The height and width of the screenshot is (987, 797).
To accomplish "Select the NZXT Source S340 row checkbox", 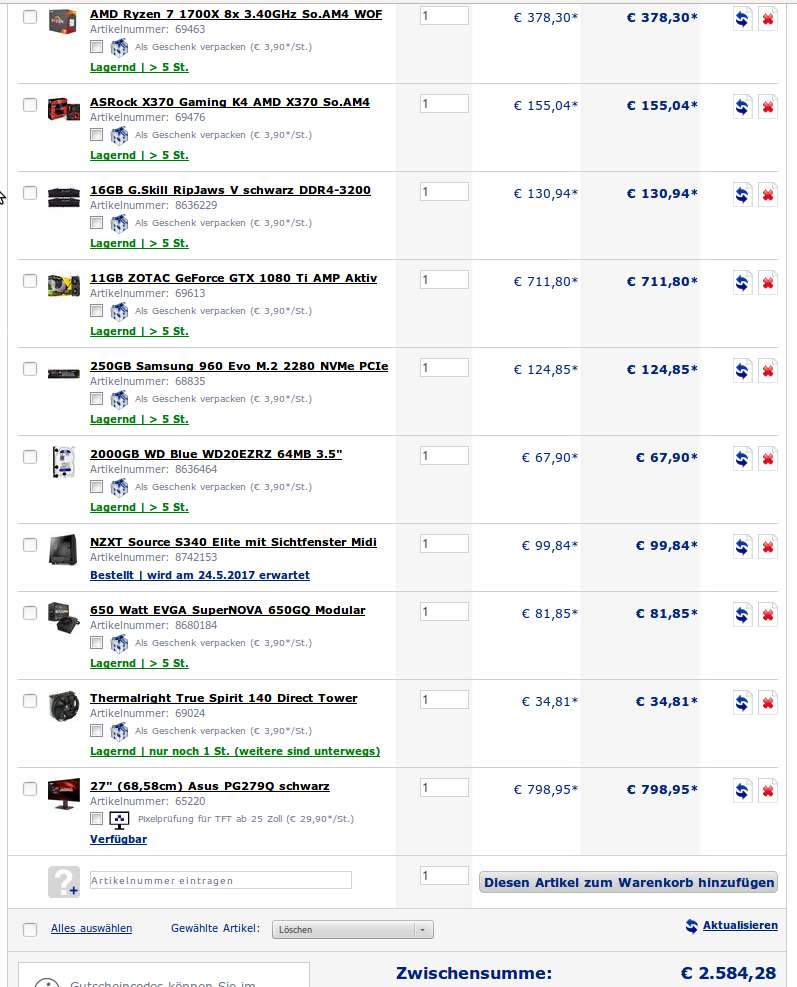I will click(30, 546).
